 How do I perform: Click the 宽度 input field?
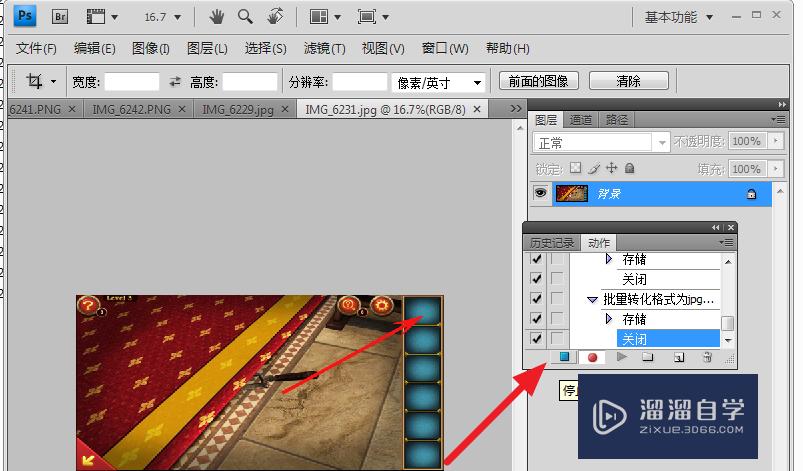132,81
